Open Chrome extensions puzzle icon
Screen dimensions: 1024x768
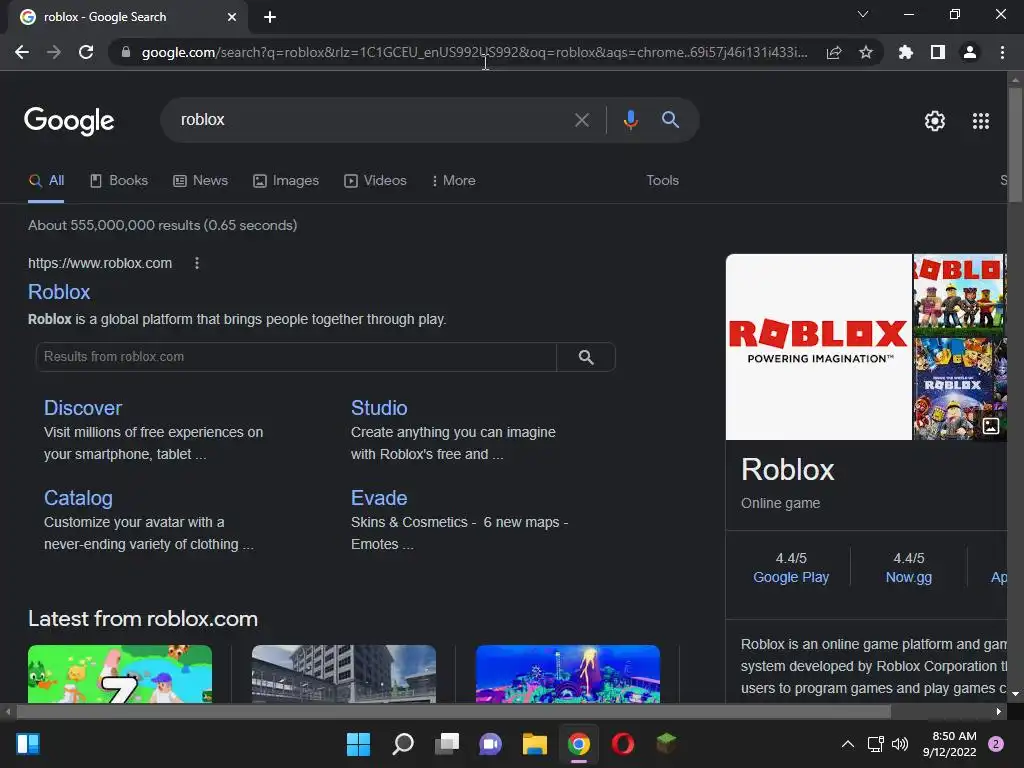click(x=906, y=52)
